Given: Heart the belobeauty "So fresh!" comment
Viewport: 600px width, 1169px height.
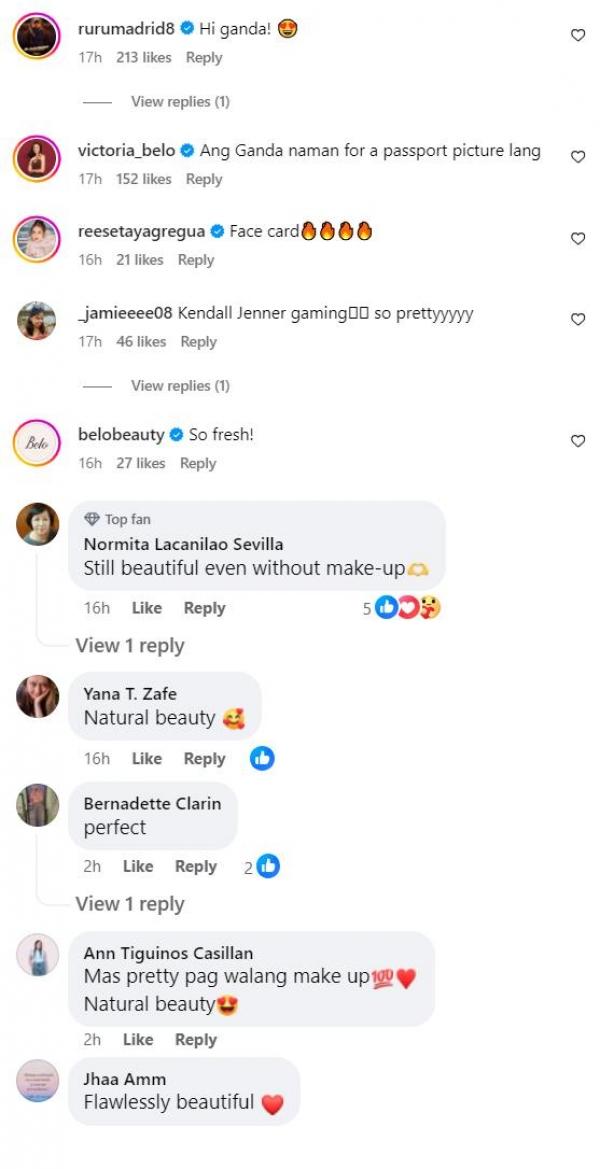Looking at the screenshot, I should 577,441.
